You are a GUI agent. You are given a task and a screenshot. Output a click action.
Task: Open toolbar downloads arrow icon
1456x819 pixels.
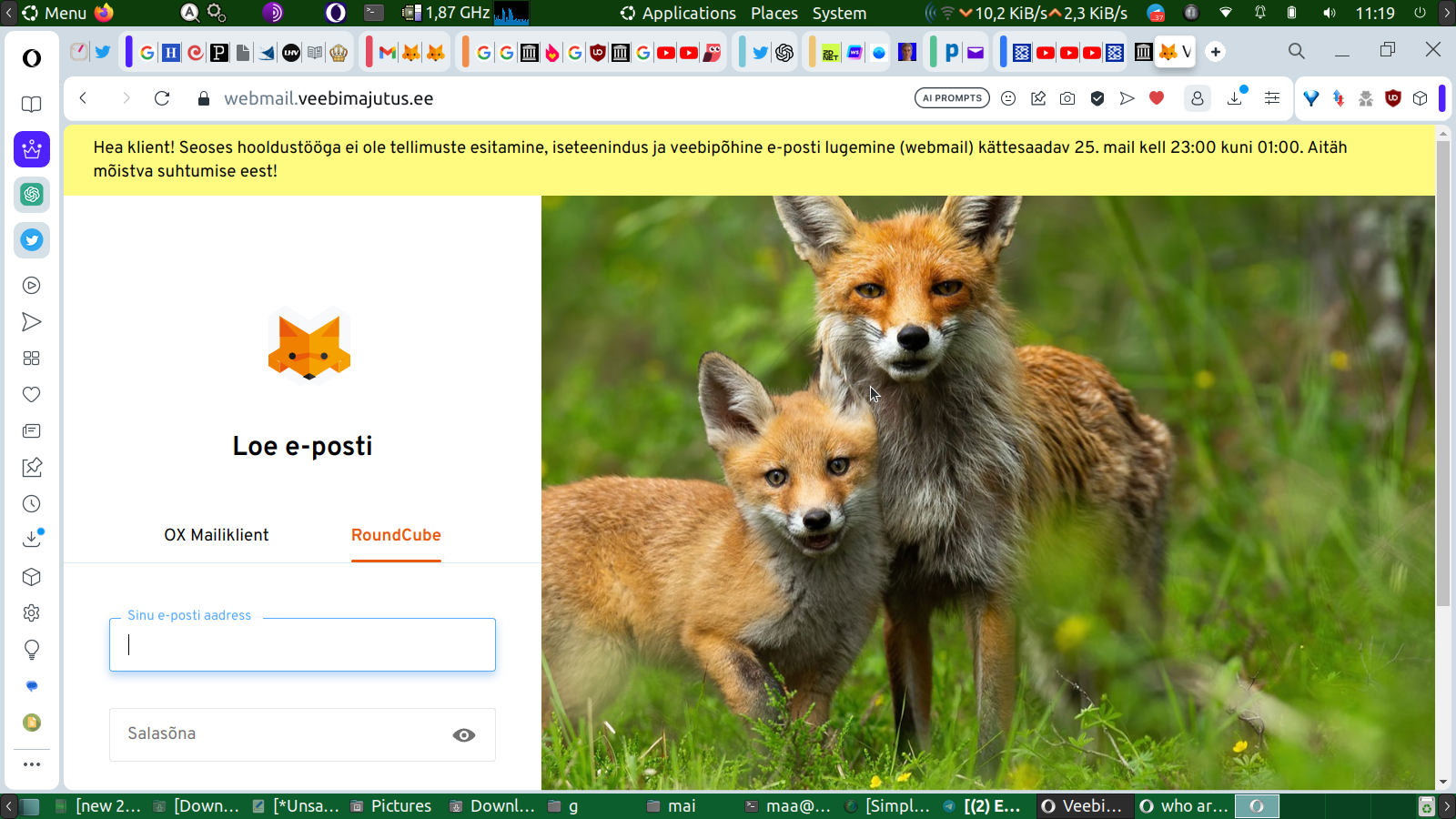point(1236,97)
